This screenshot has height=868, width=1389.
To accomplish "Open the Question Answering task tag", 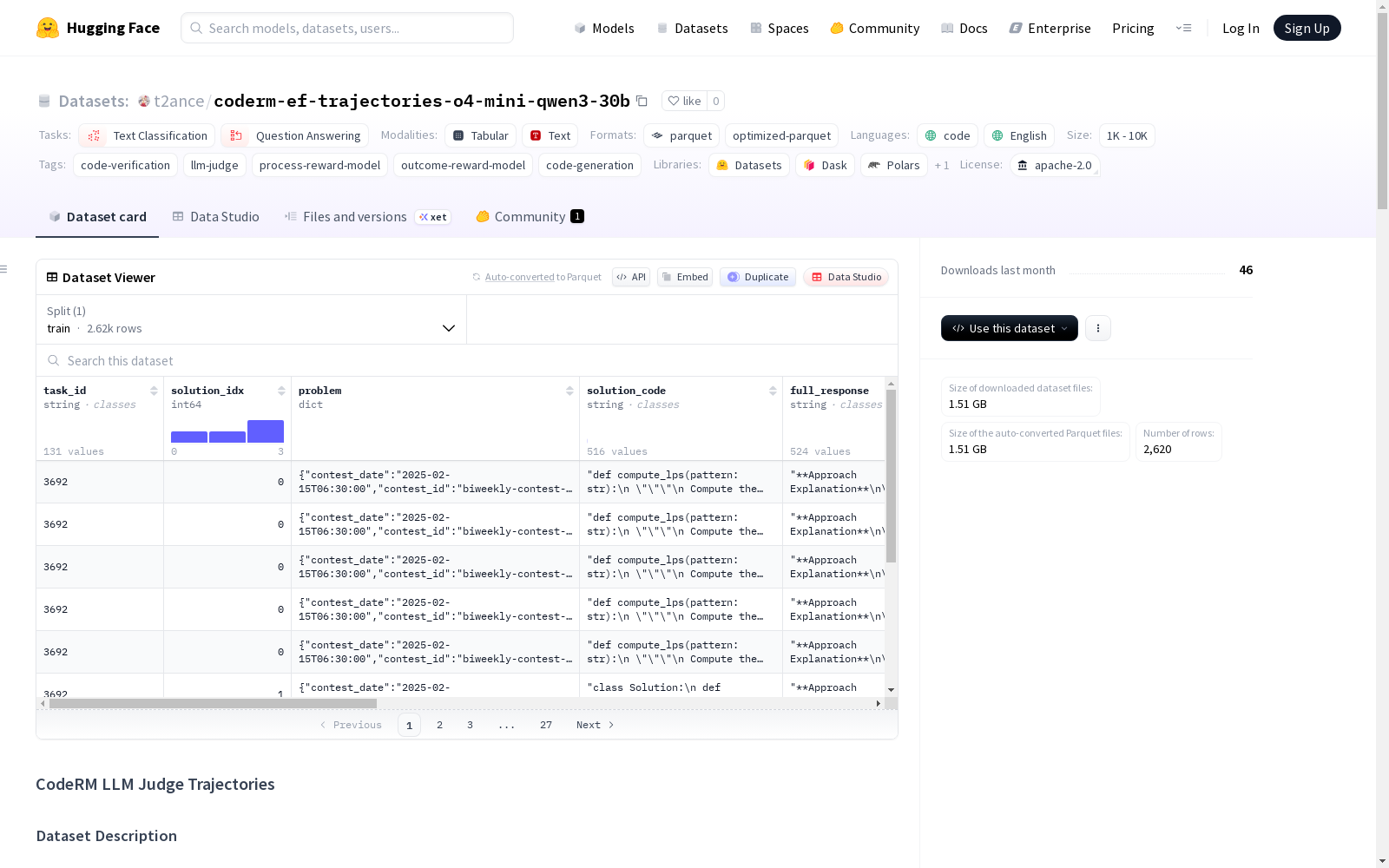I will click(x=295, y=135).
